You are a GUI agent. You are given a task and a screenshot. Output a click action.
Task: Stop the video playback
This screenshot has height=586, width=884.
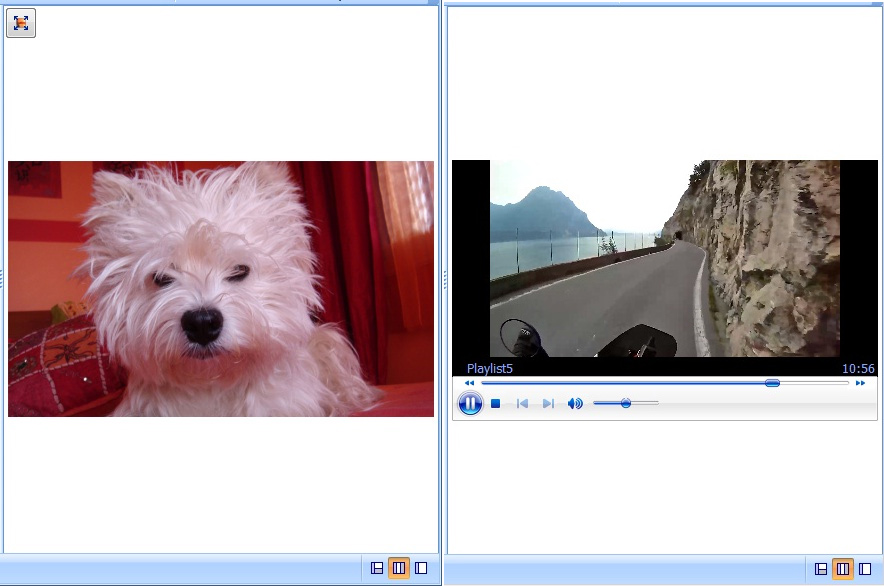496,403
